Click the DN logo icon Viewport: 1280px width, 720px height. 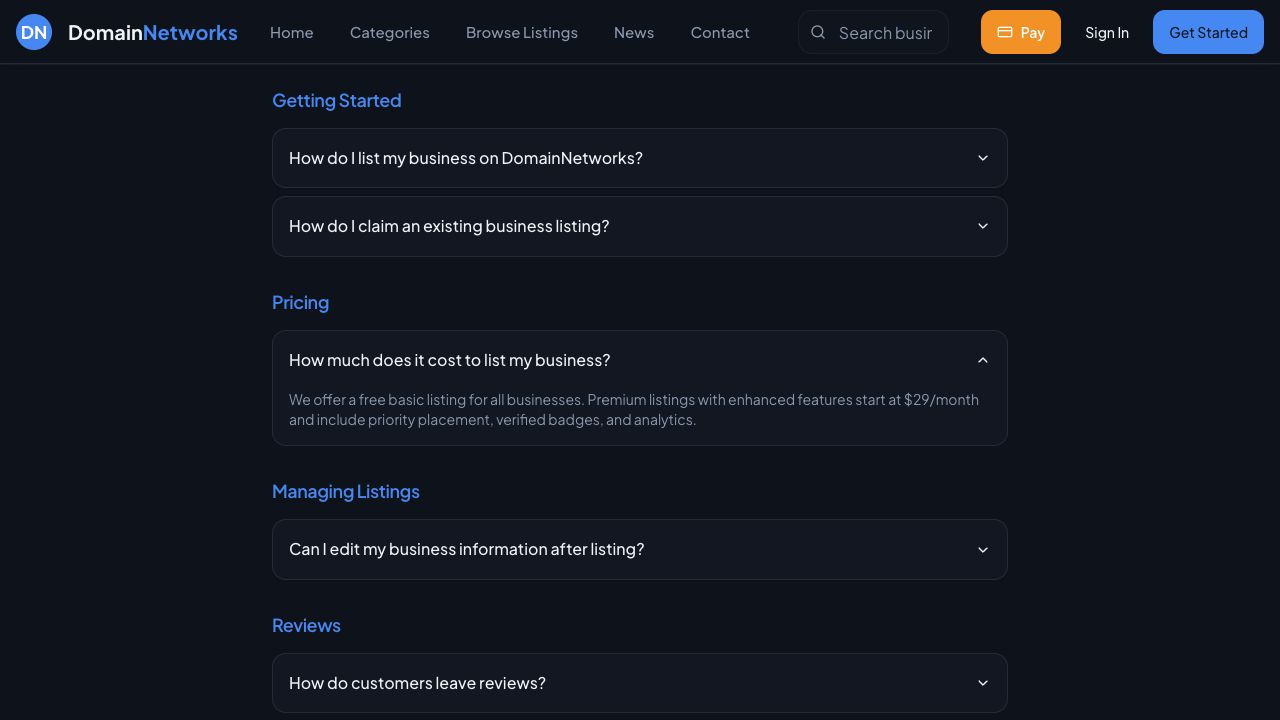tap(34, 32)
